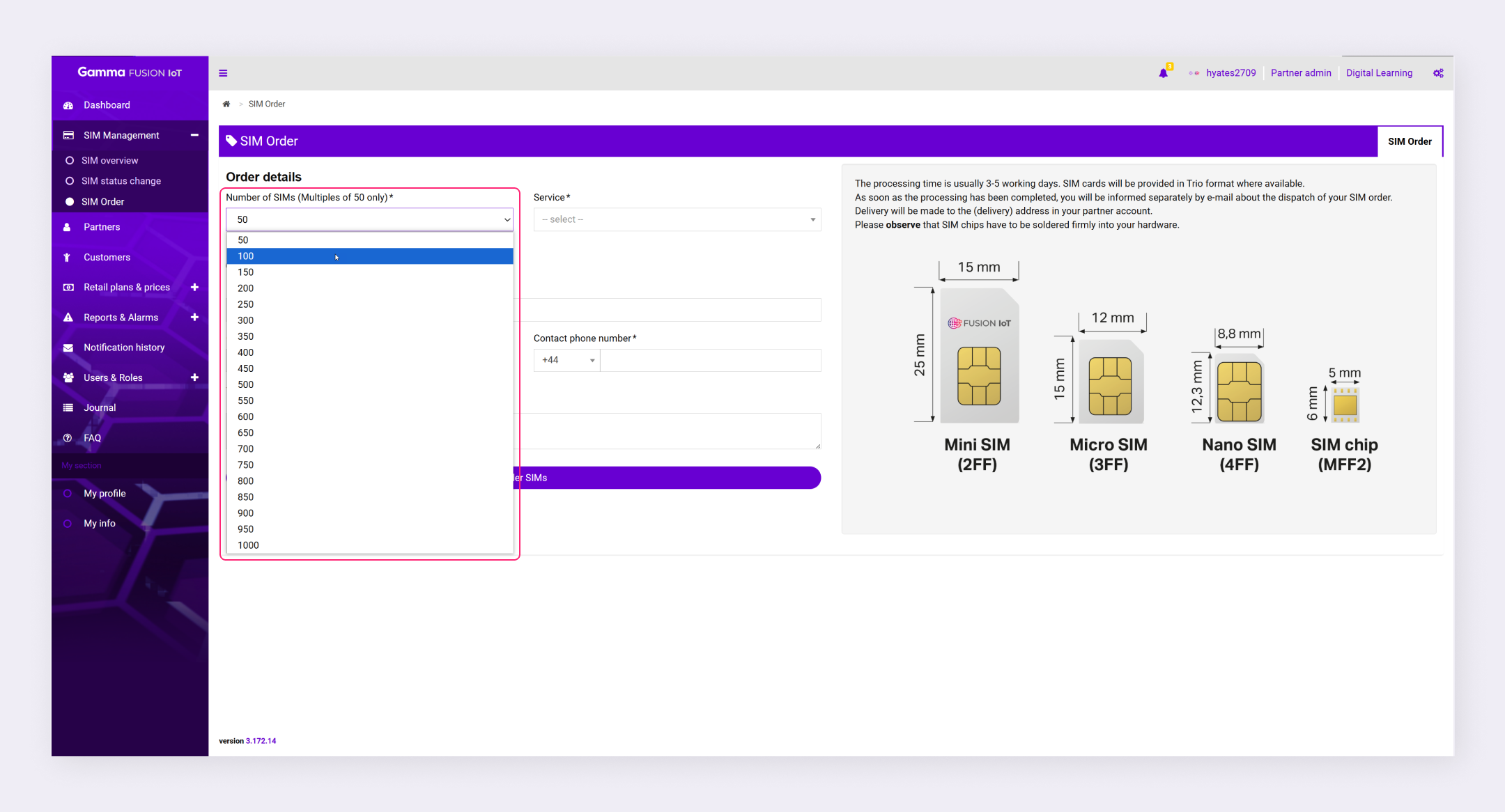Screen dimensions: 1505x812
Task: Collapse the SIM Management section
Action: (x=194, y=135)
